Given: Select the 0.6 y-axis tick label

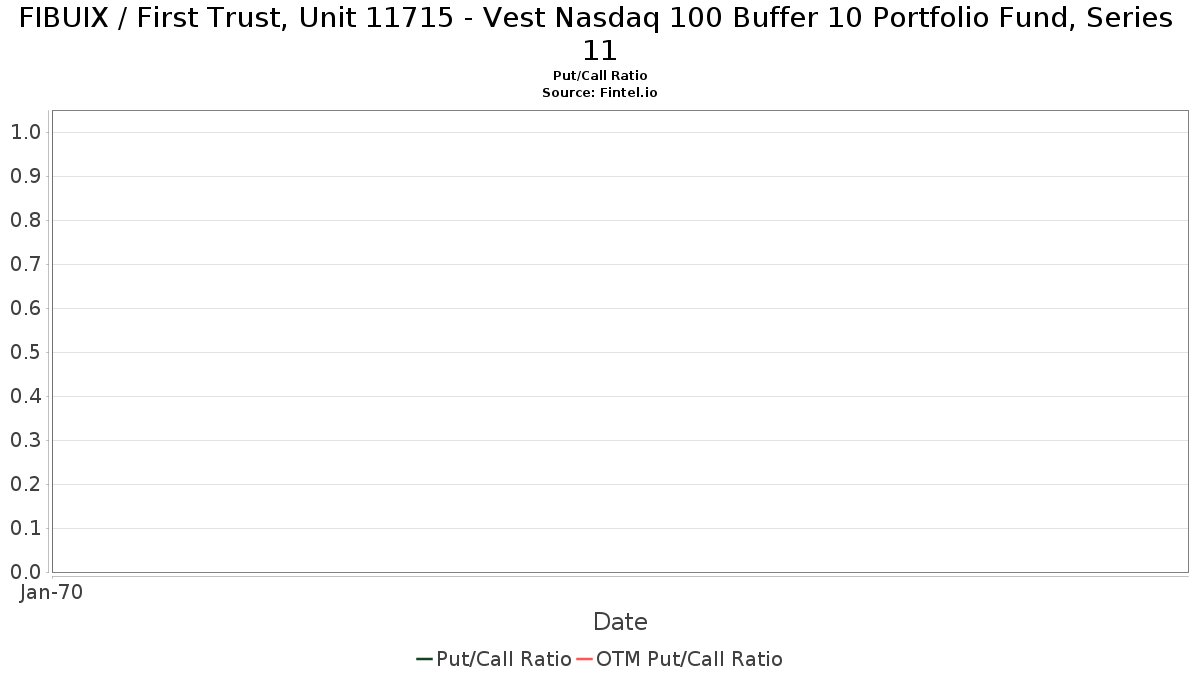Looking at the screenshot, I should [25, 308].
